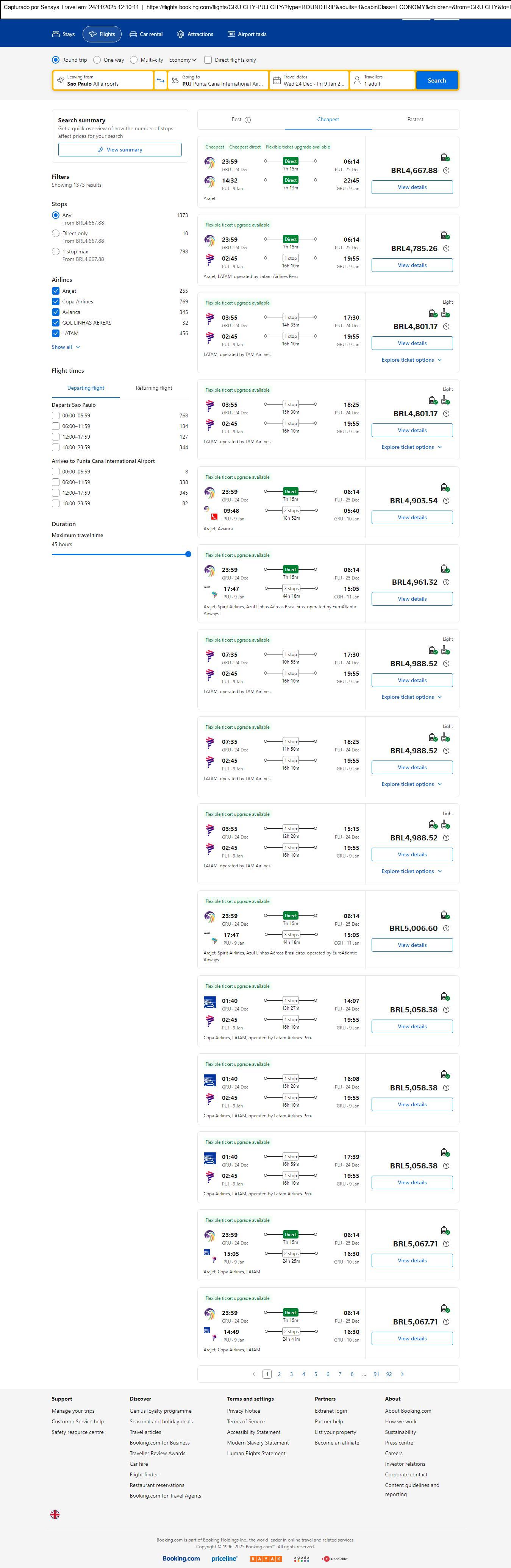Uncheck the Copa Airlines filter
This screenshot has height=1568, width=511.
(x=55, y=301)
